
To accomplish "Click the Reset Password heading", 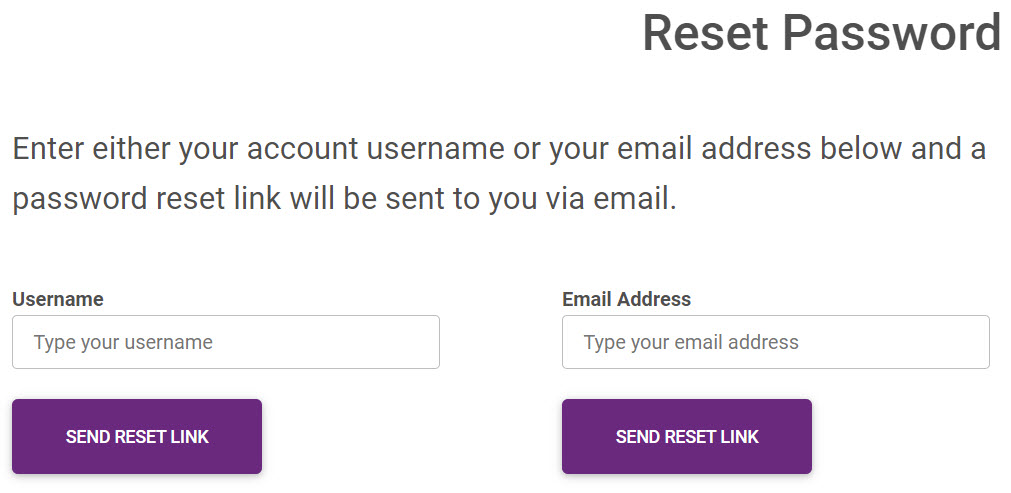I will pyautogui.click(x=821, y=33).
